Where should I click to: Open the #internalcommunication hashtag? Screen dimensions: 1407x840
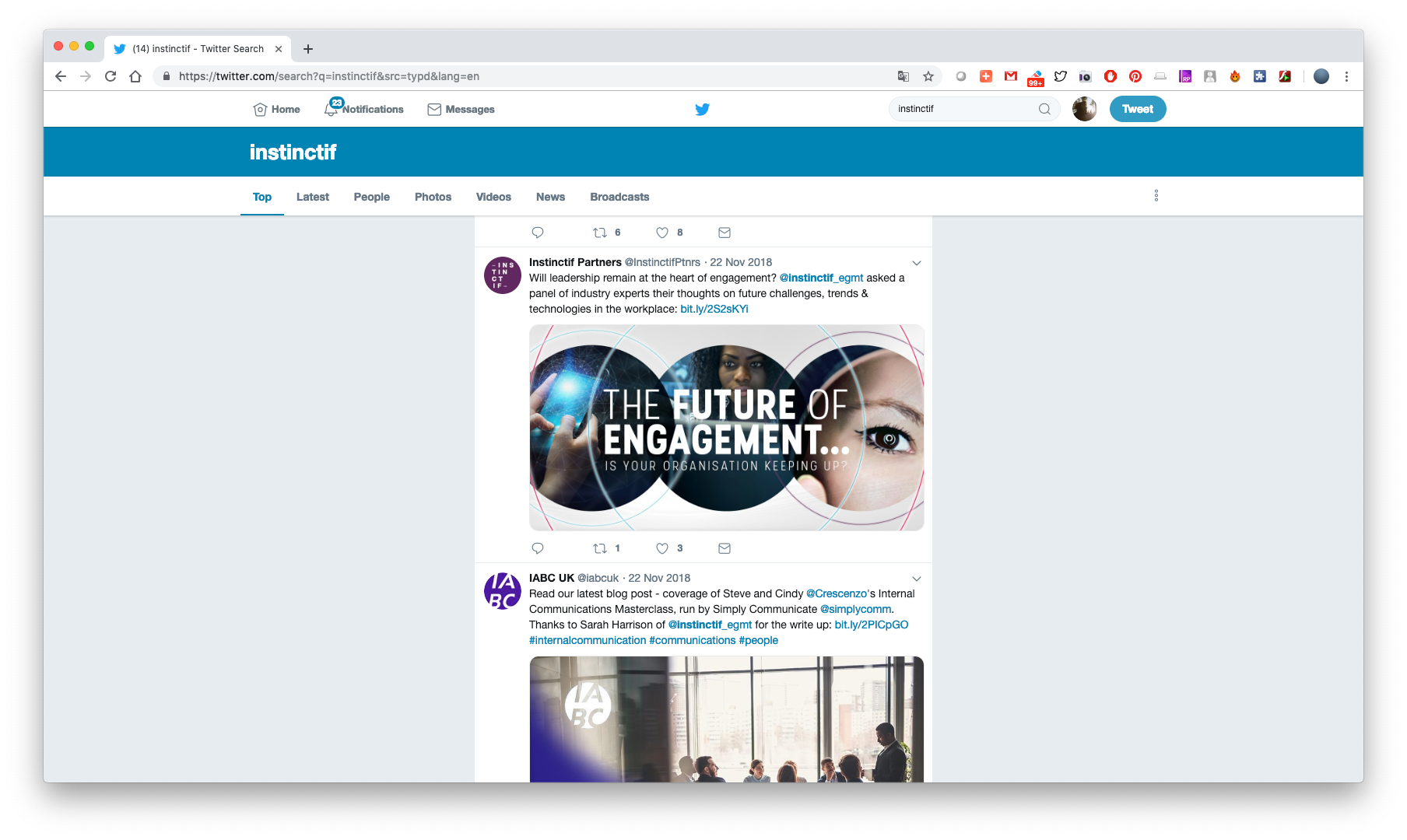pyautogui.click(x=588, y=640)
